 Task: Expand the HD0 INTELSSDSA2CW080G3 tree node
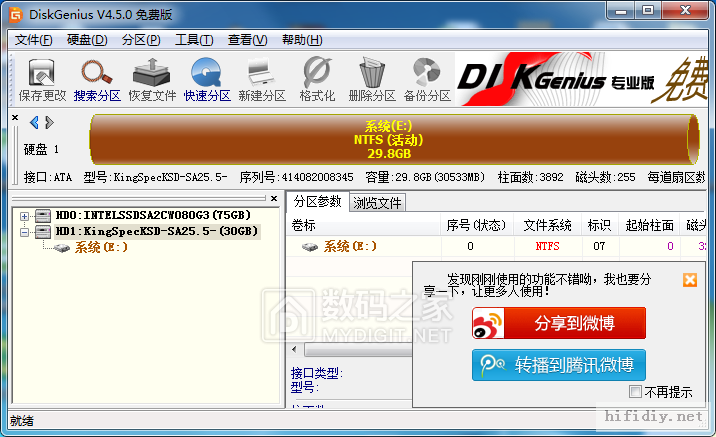[x=25, y=216]
